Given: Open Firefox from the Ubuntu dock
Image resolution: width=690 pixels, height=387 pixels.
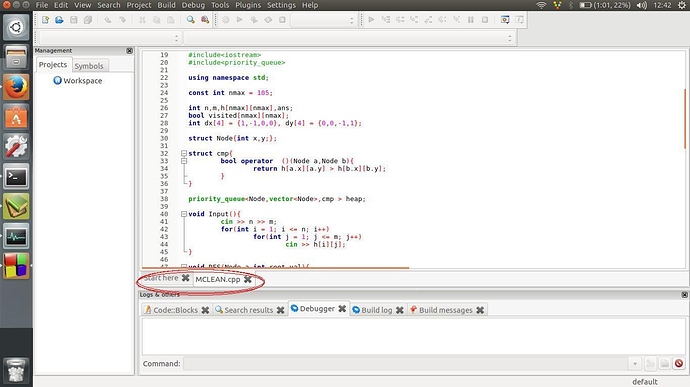Looking at the screenshot, I should (x=16, y=87).
